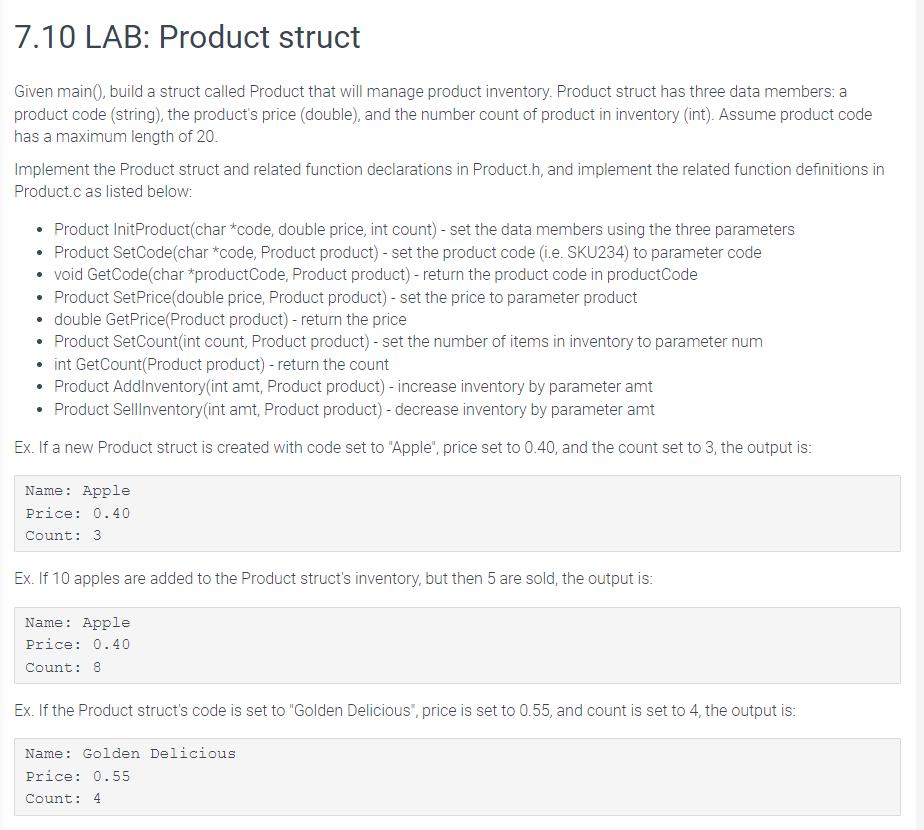The image size is (924, 830).
Task: Click the paragraph mentioning Product.h and Product.c
Action: pos(449,180)
